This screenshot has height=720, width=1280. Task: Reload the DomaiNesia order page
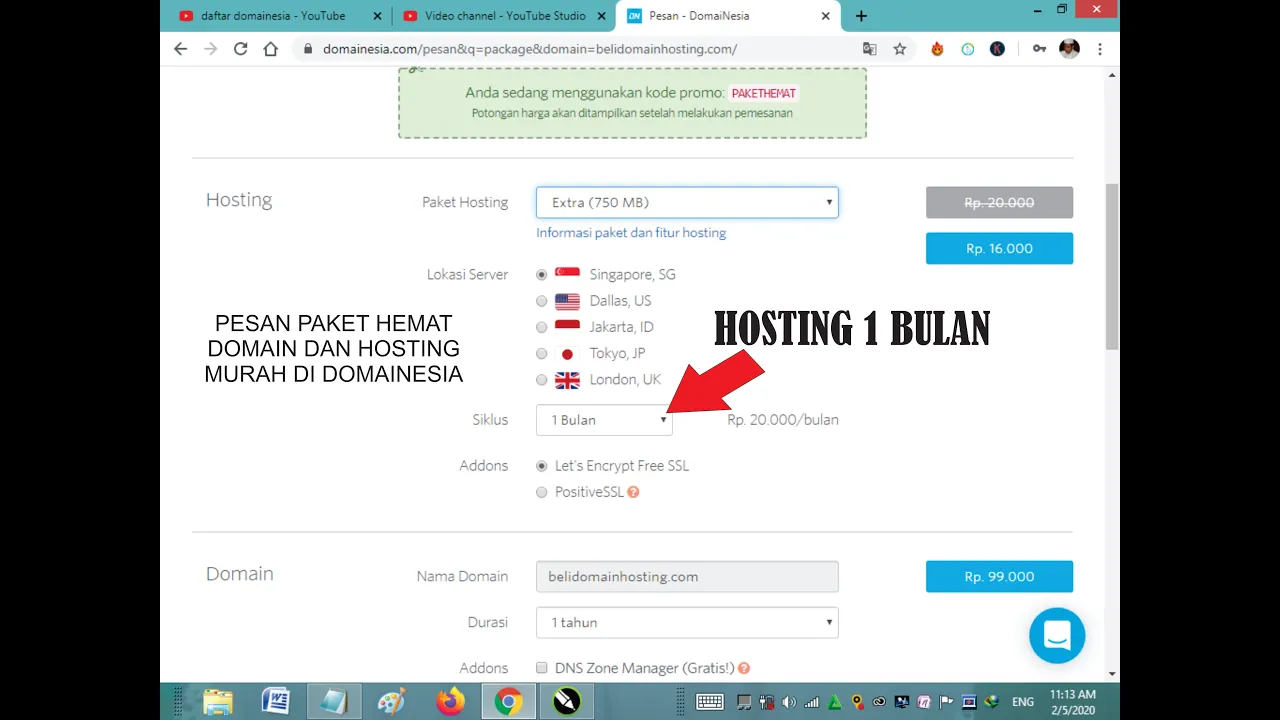(240, 48)
